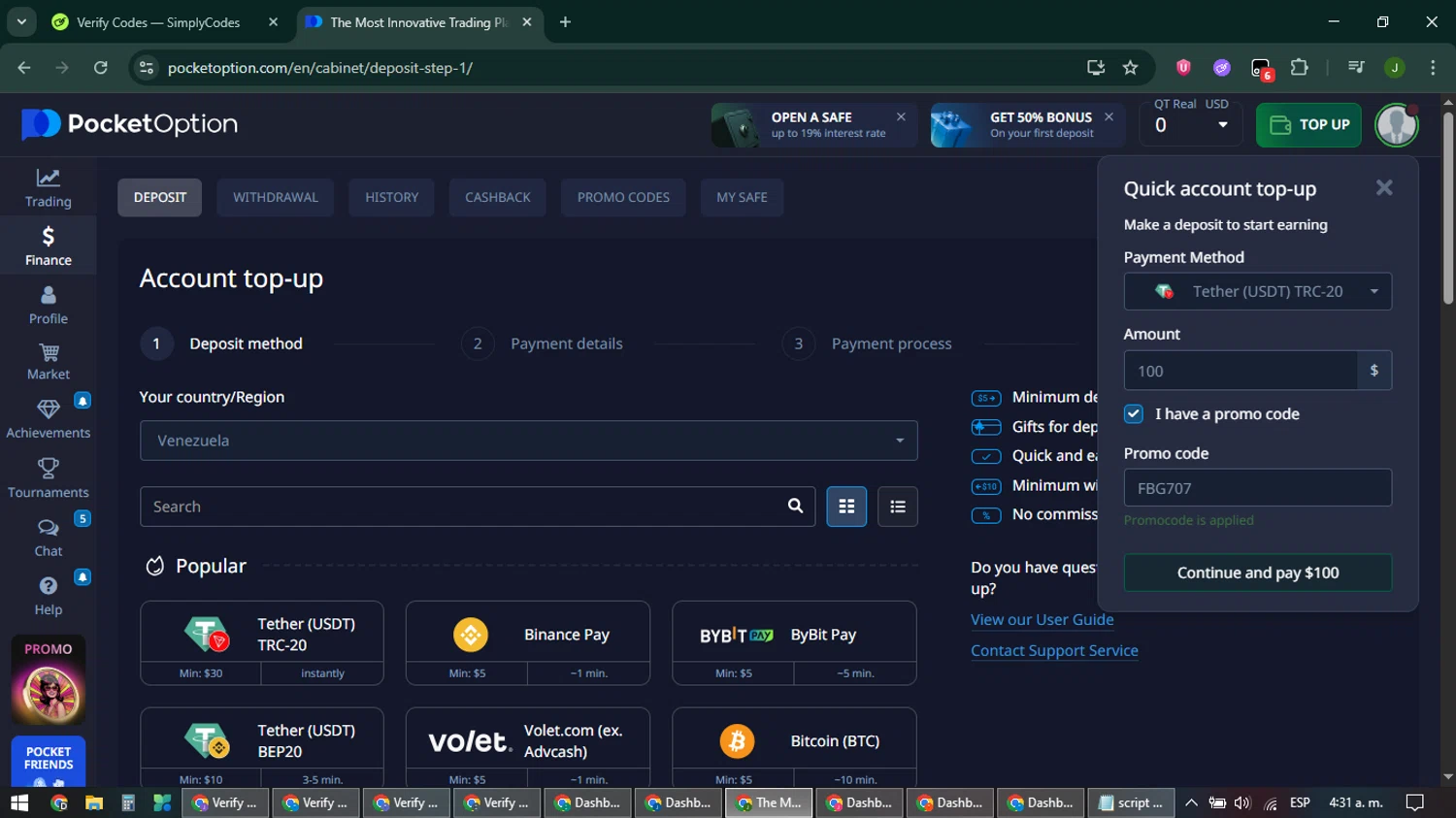Image resolution: width=1456 pixels, height=818 pixels.
Task: Expand the Payment Method dropdown
Action: [1257, 291]
